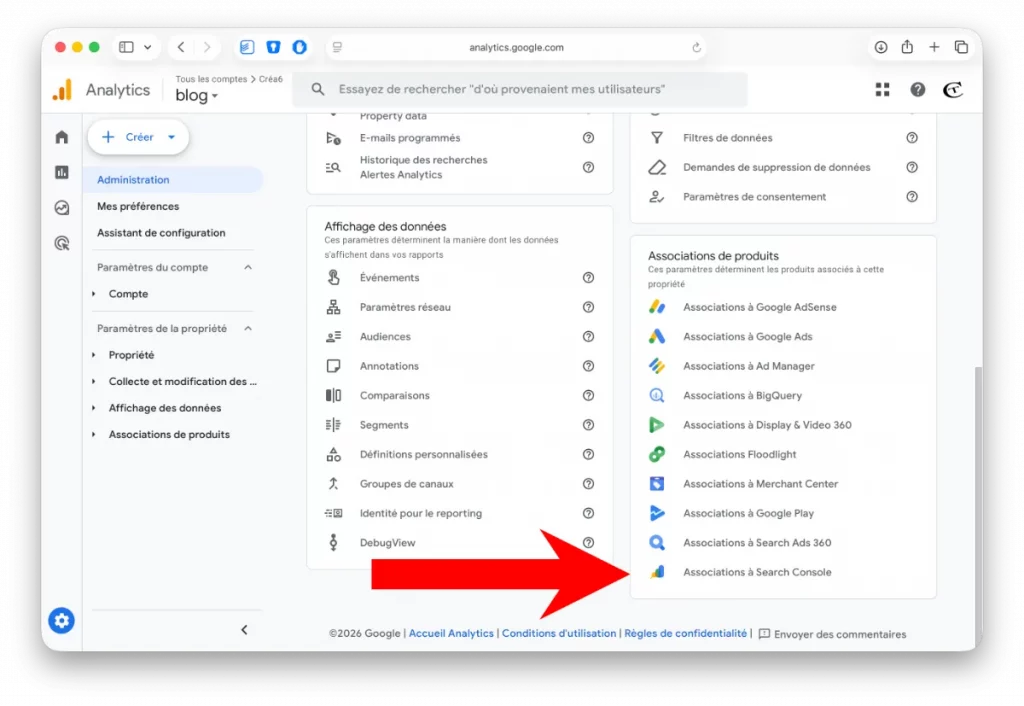The height and width of the screenshot is (706, 1024).
Task: Click the help question mark in header
Action: point(917,90)
